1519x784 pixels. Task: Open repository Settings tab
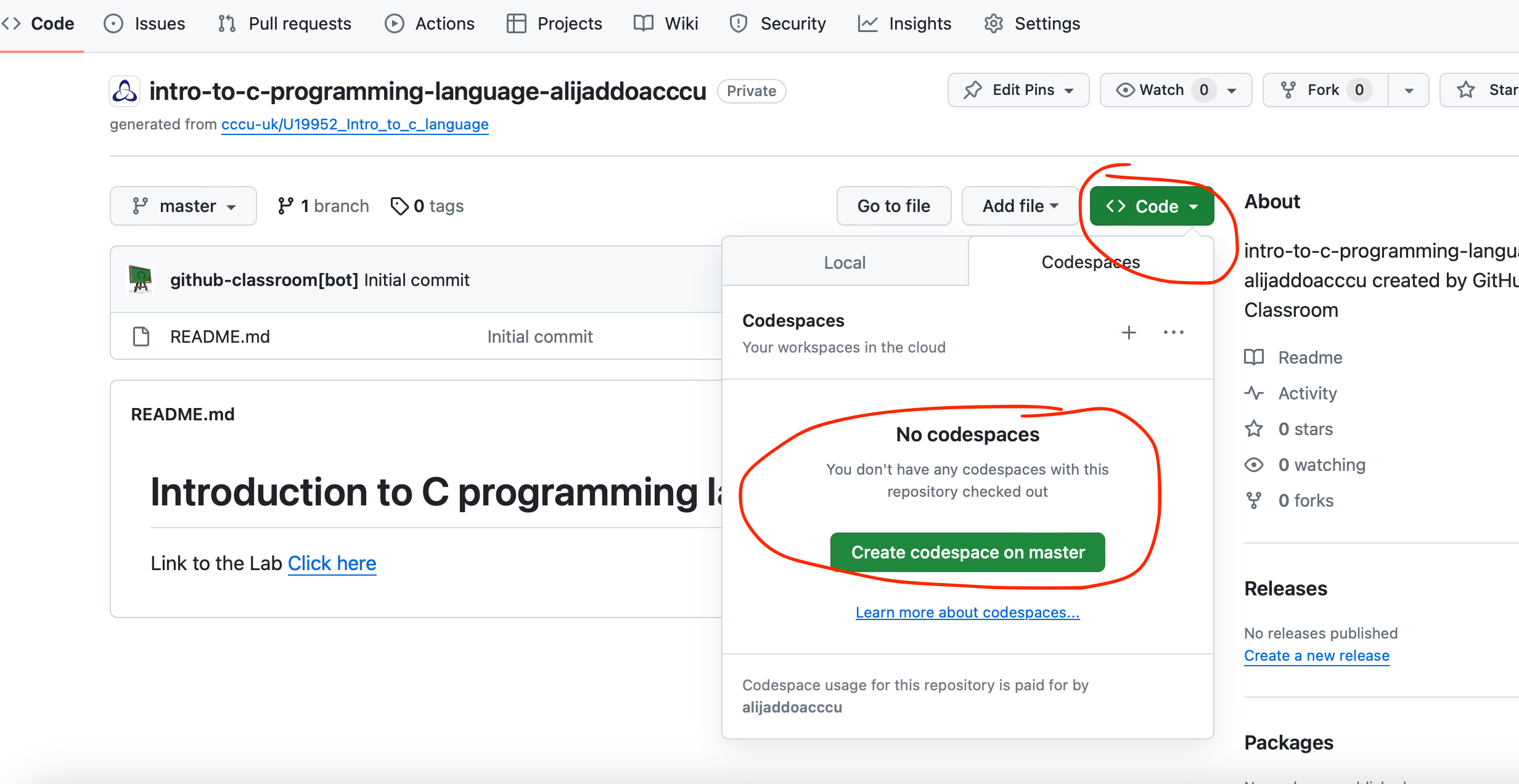1032,23
